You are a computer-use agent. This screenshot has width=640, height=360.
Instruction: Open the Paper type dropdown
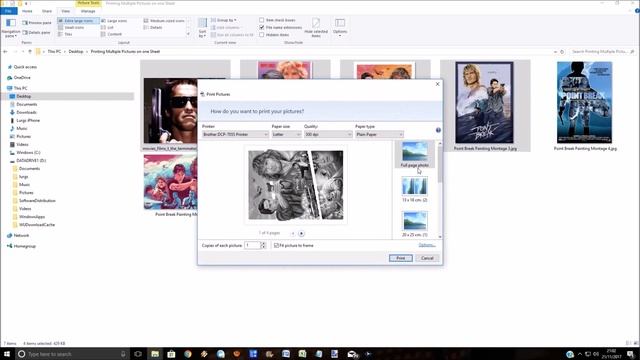379,134
